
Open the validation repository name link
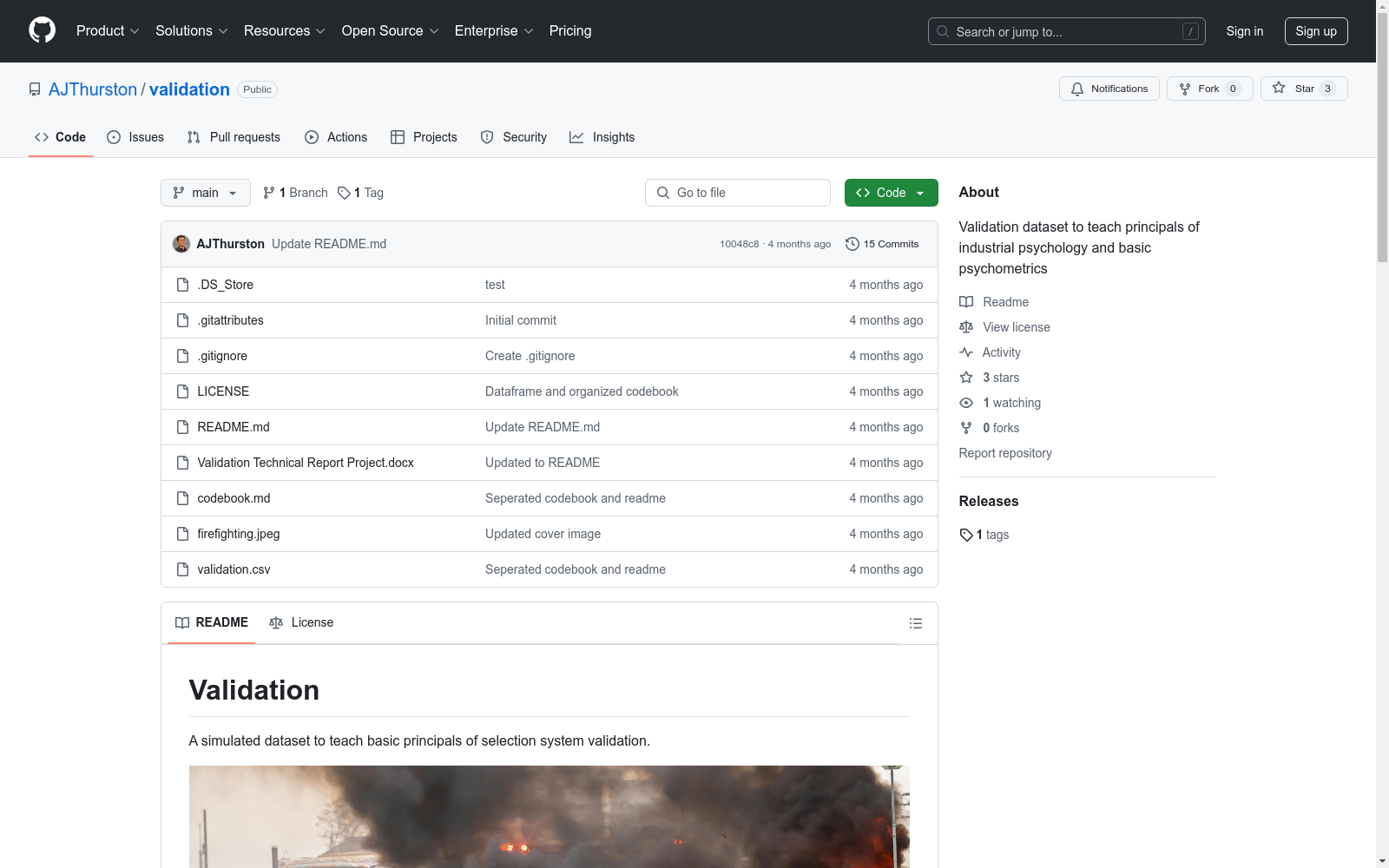point(189,89)
